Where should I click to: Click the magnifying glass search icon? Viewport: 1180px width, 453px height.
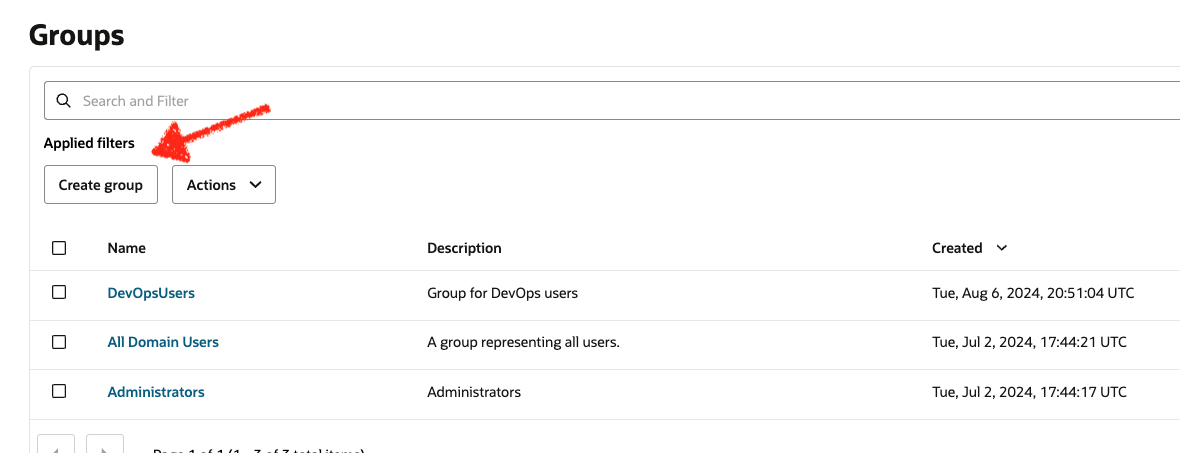pyautogui.click(x=64, y=101)
